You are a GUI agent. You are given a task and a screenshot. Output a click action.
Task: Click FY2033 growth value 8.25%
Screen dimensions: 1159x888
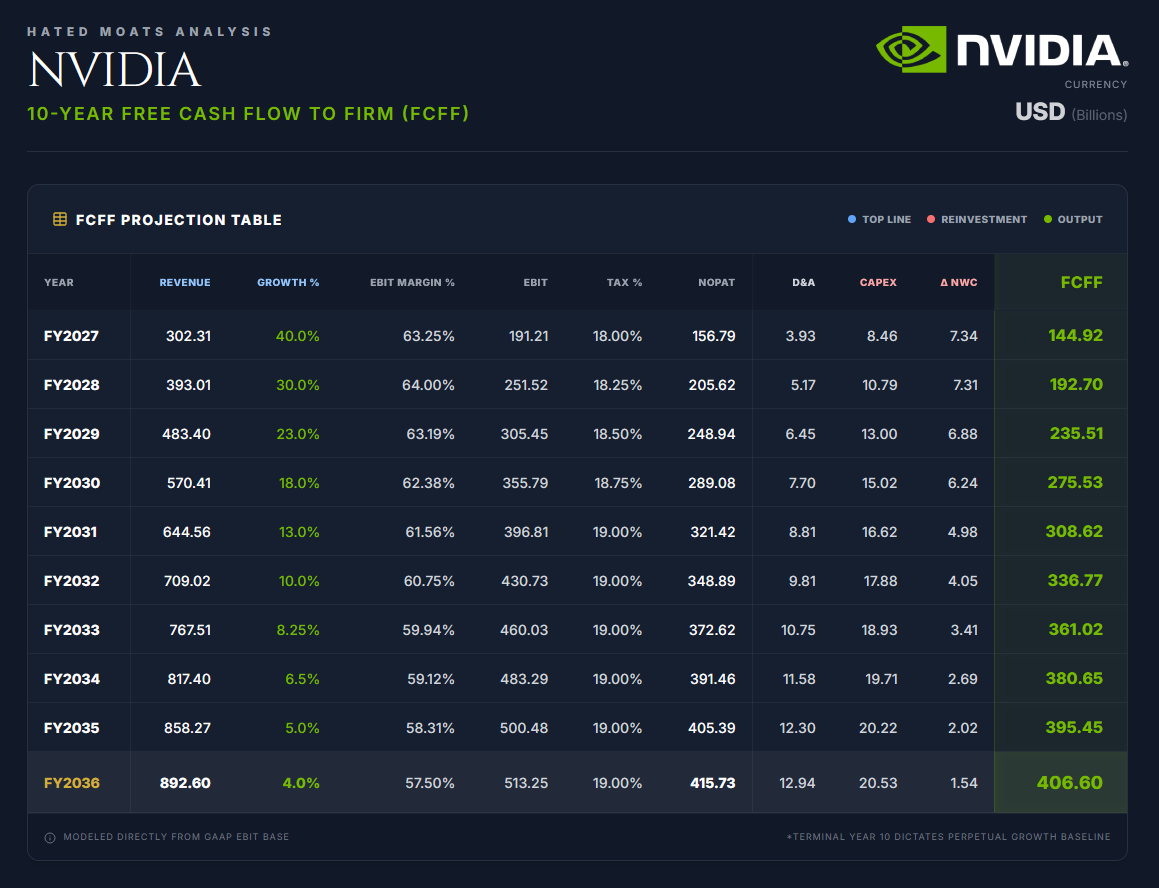298,630
